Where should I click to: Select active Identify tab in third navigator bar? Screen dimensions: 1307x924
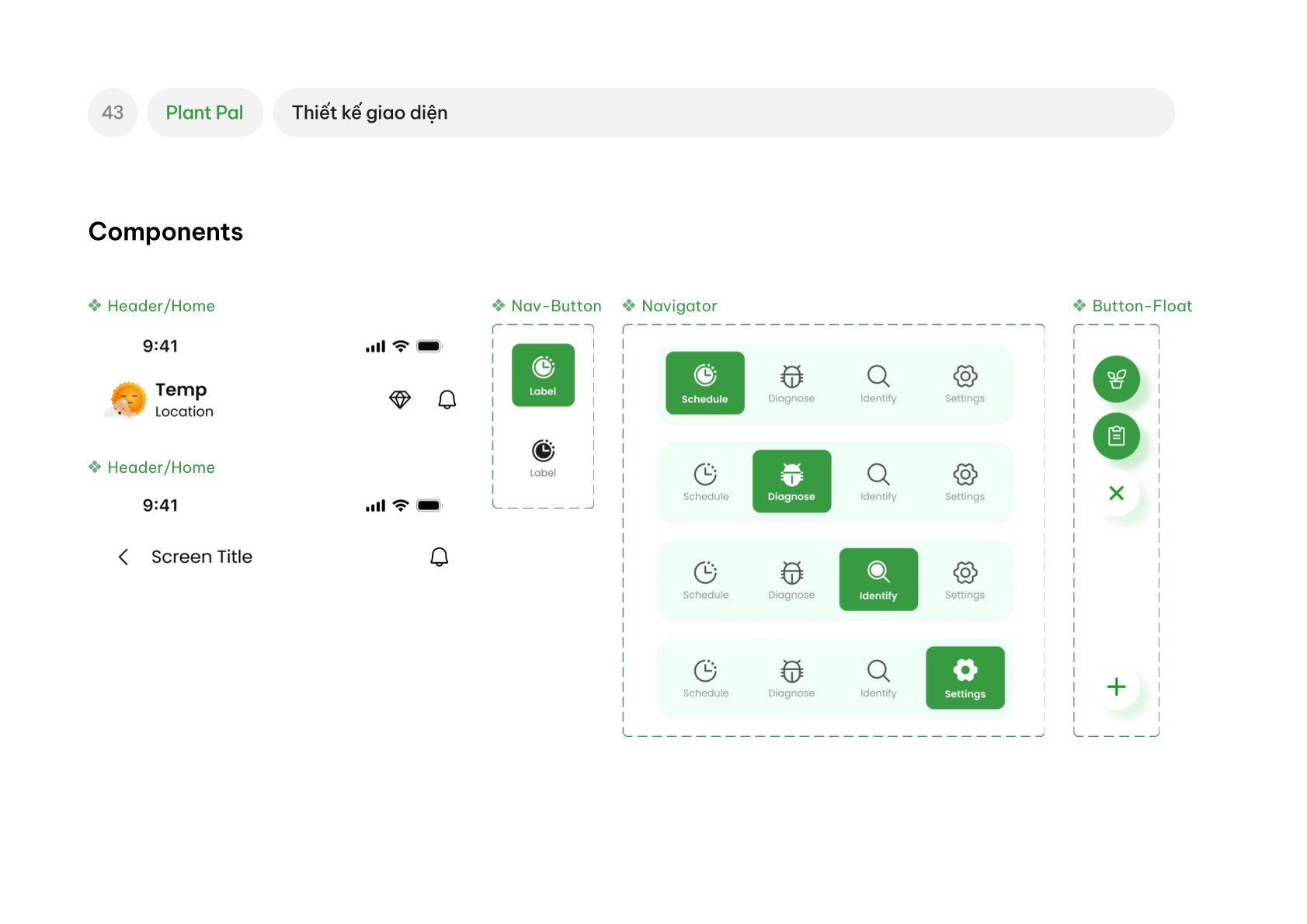(x=878, y=579)
